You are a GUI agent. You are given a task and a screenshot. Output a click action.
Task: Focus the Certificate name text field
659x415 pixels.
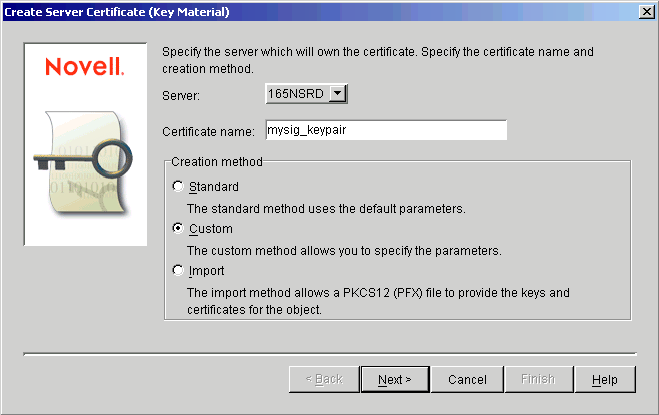click(385, 130)
